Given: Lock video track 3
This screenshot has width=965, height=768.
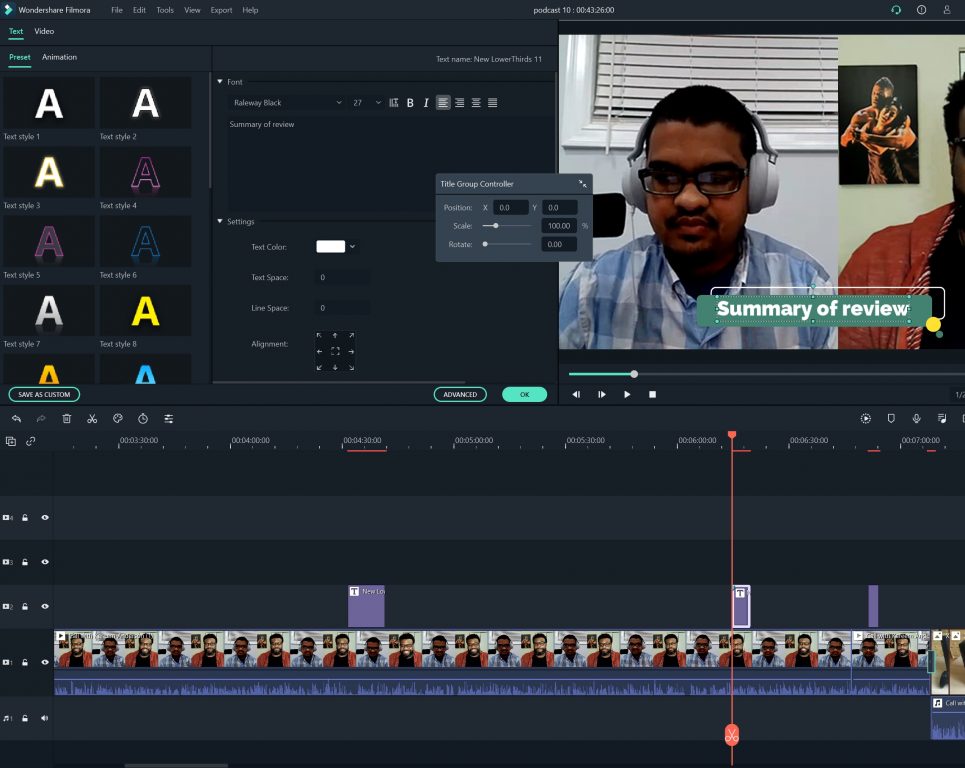Looking at the screenshot, I should coord(25,562).
